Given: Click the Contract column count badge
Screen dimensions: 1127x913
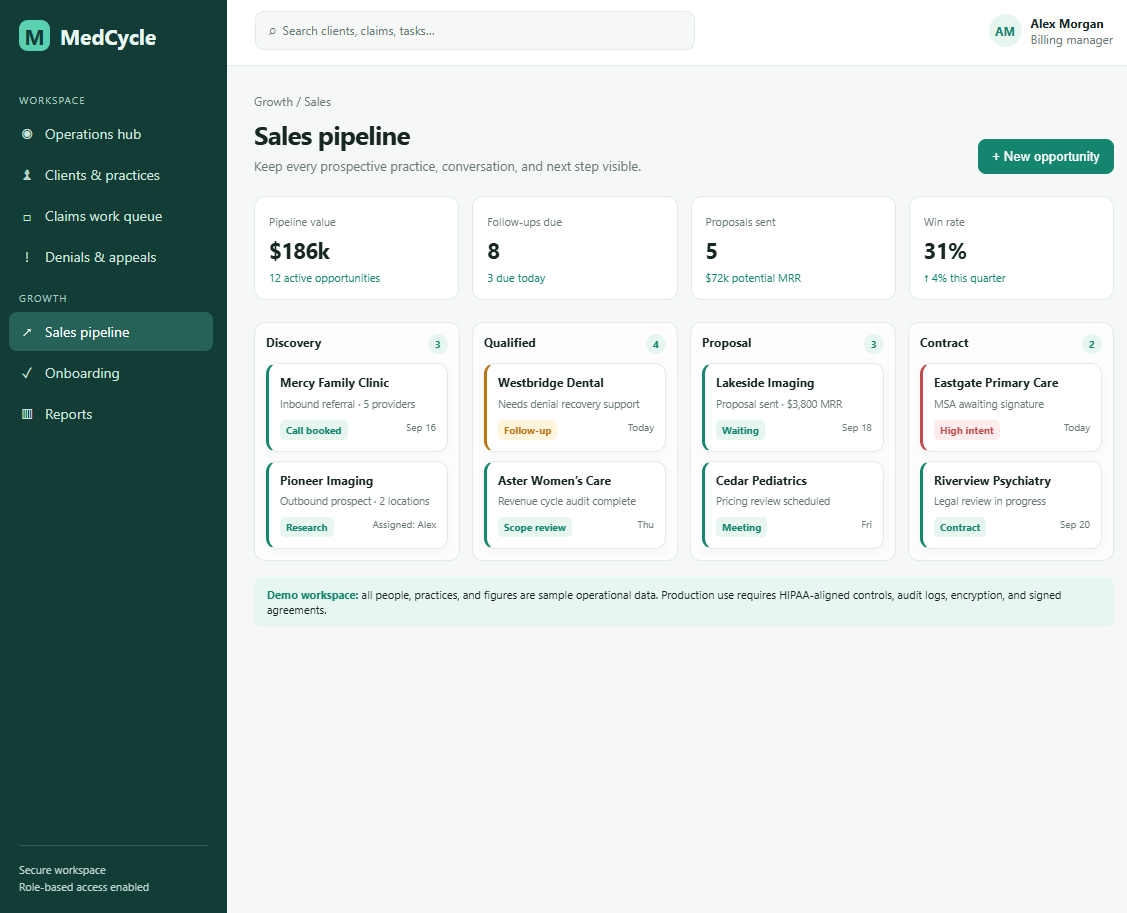Looking at the screenshot, I should click(1091, 344).
